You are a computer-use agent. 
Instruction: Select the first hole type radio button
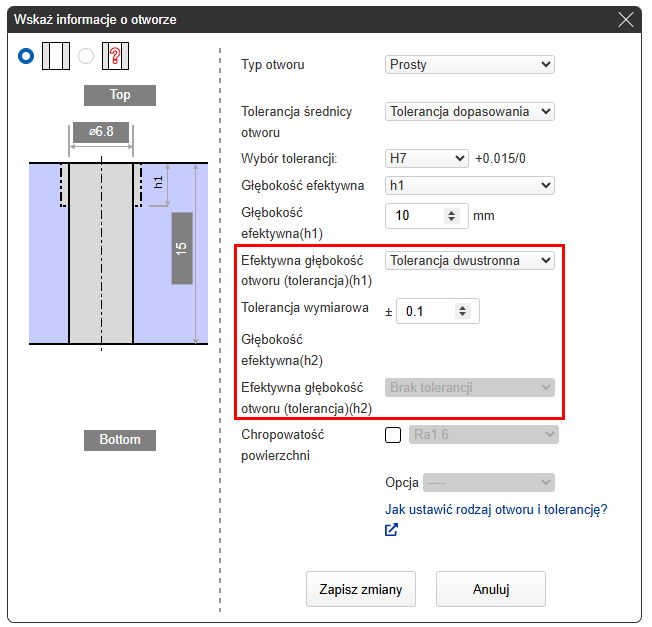pyautogui.click(x=26, y=57)
